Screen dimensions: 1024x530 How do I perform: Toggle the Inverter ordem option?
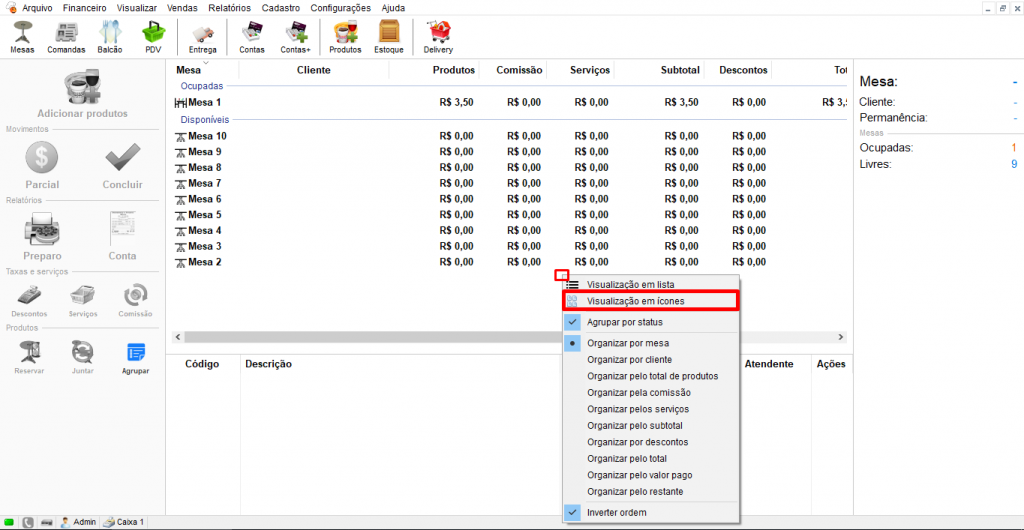click(x=616, y=512)
